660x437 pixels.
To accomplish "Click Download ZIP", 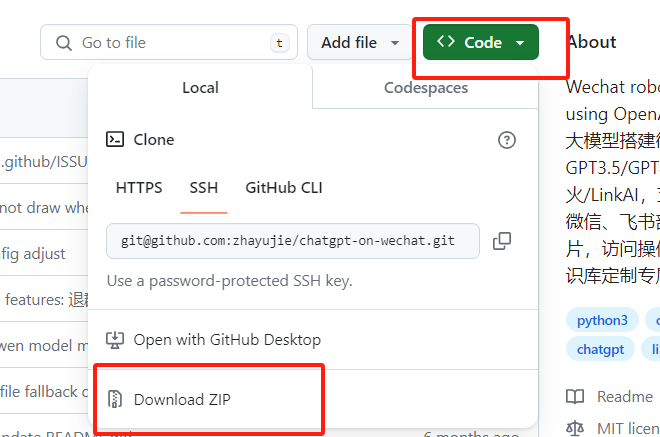I will (182, 400).
